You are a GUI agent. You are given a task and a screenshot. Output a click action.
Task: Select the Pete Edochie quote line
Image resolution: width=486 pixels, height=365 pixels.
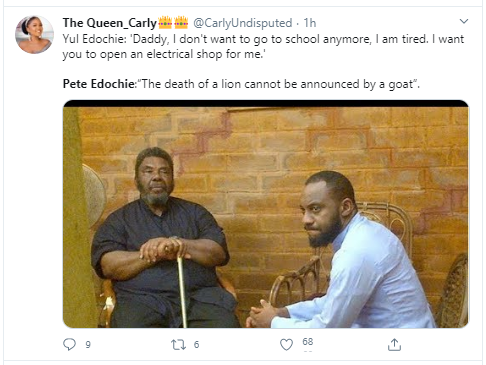[x=241, y=84]
